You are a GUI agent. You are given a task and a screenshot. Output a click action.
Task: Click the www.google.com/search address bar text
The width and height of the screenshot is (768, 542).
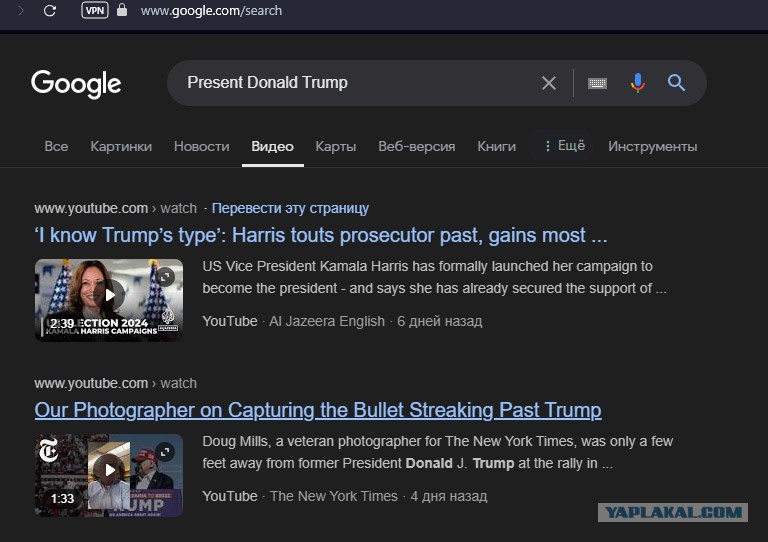pyautogui.click(x=211, y=10)
